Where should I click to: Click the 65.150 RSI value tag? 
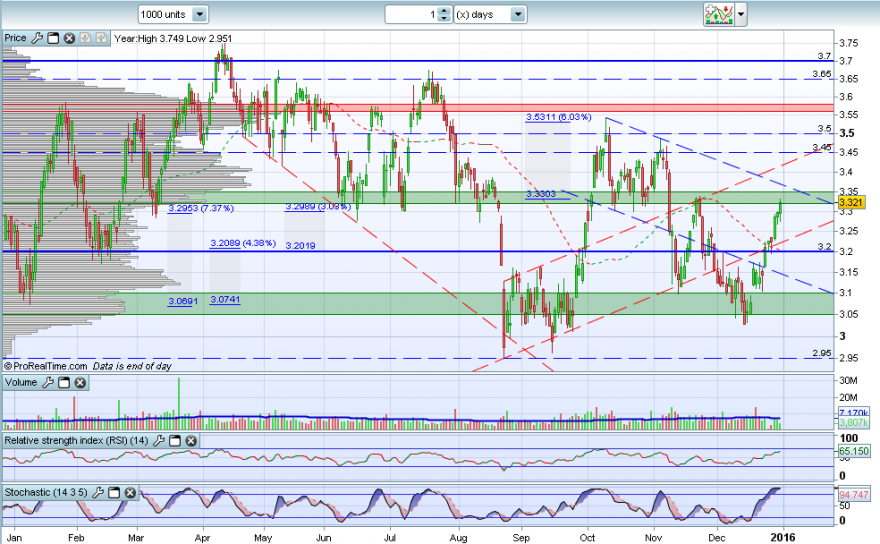tap(854, 451)
